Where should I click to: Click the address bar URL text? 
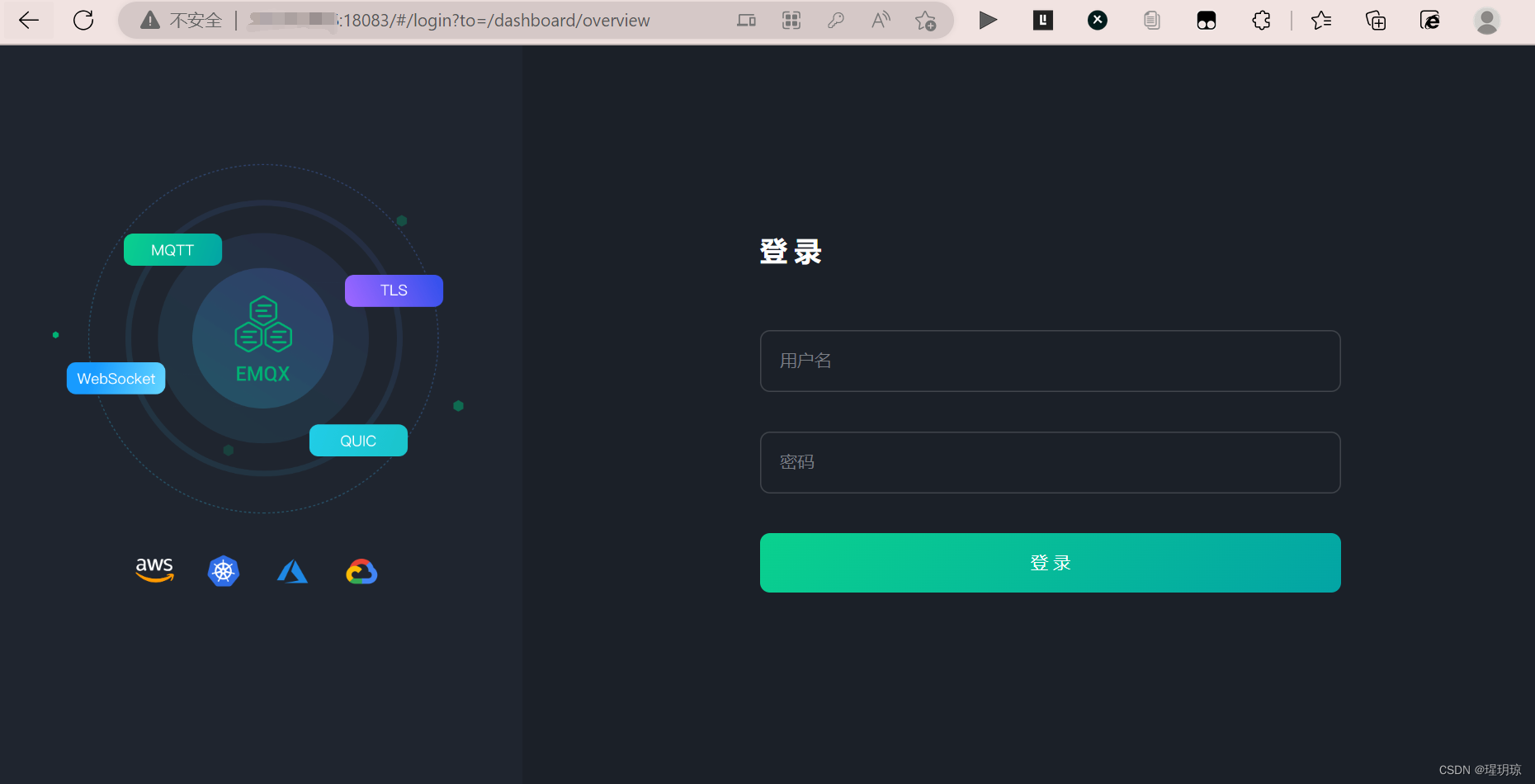[450, 21]
